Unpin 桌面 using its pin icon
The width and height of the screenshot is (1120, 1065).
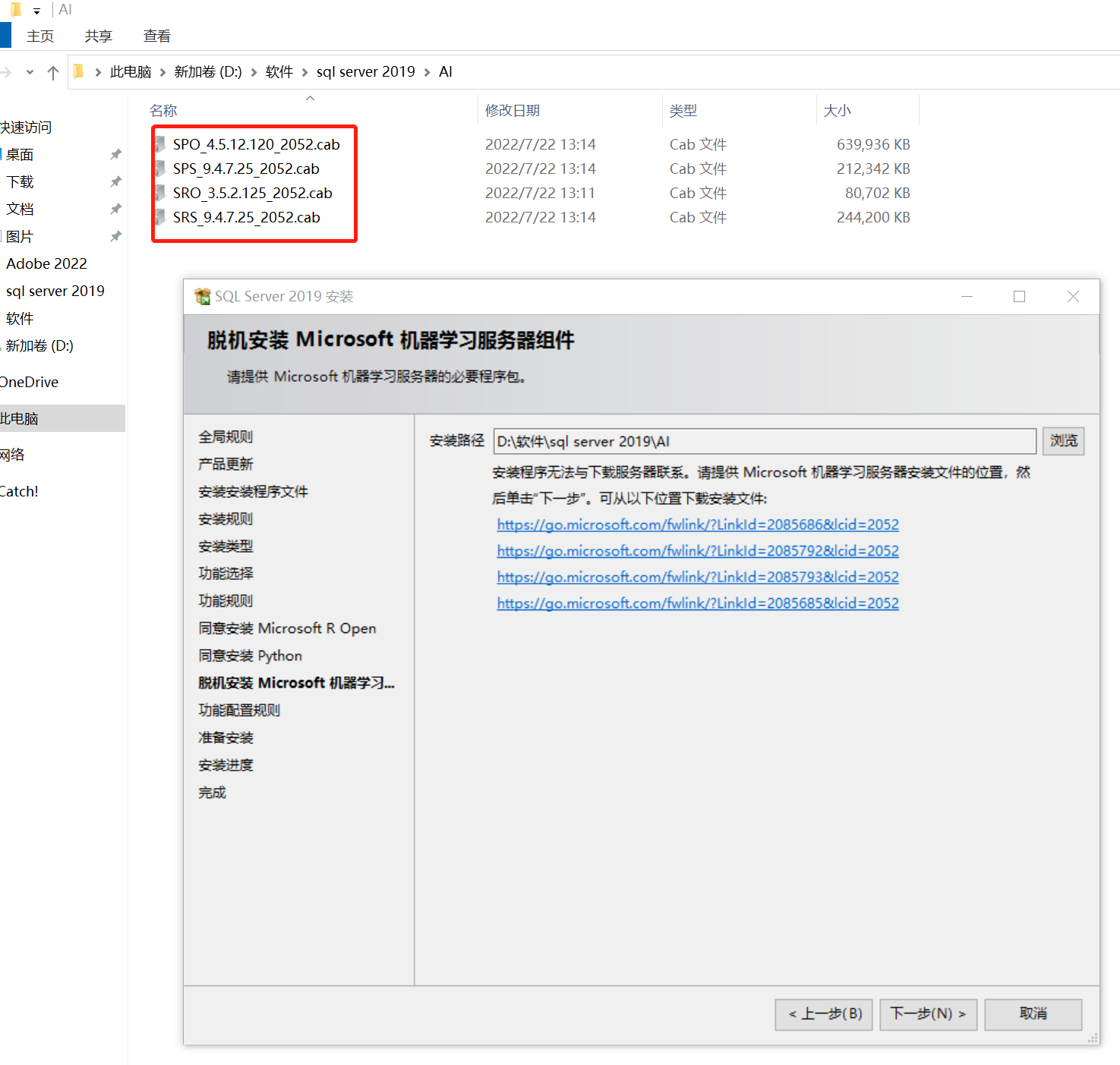(115, 154)
